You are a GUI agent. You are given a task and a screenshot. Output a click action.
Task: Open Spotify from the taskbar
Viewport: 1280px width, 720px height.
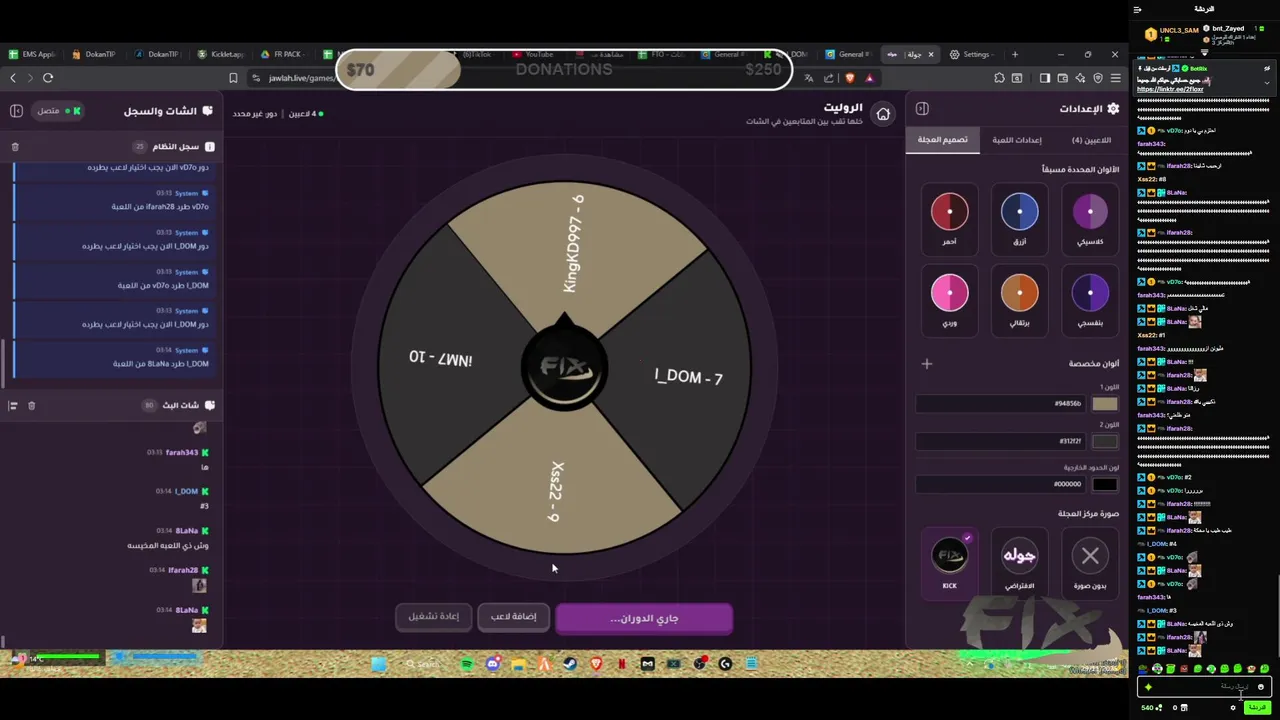click(x=467, y=663)
